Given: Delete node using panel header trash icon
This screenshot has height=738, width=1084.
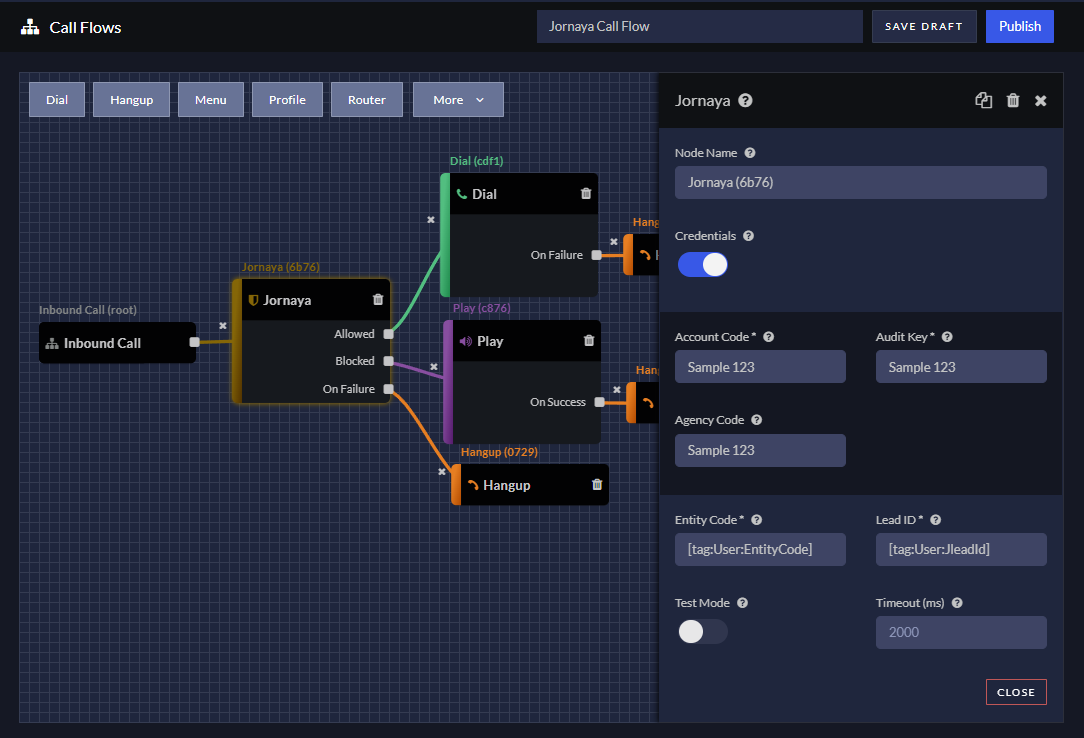Looking at the screenshot, I should (1013, 100).
